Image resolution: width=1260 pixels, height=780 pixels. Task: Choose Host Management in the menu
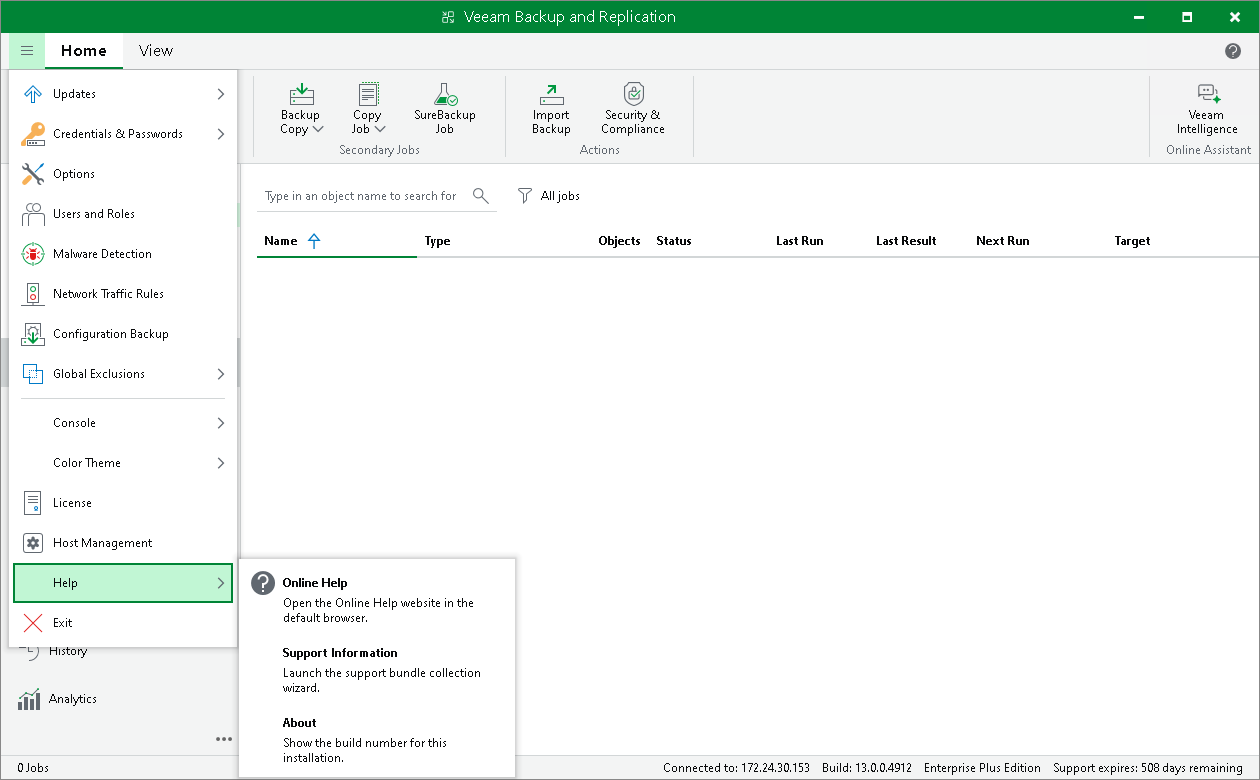(x=123, y=543)
